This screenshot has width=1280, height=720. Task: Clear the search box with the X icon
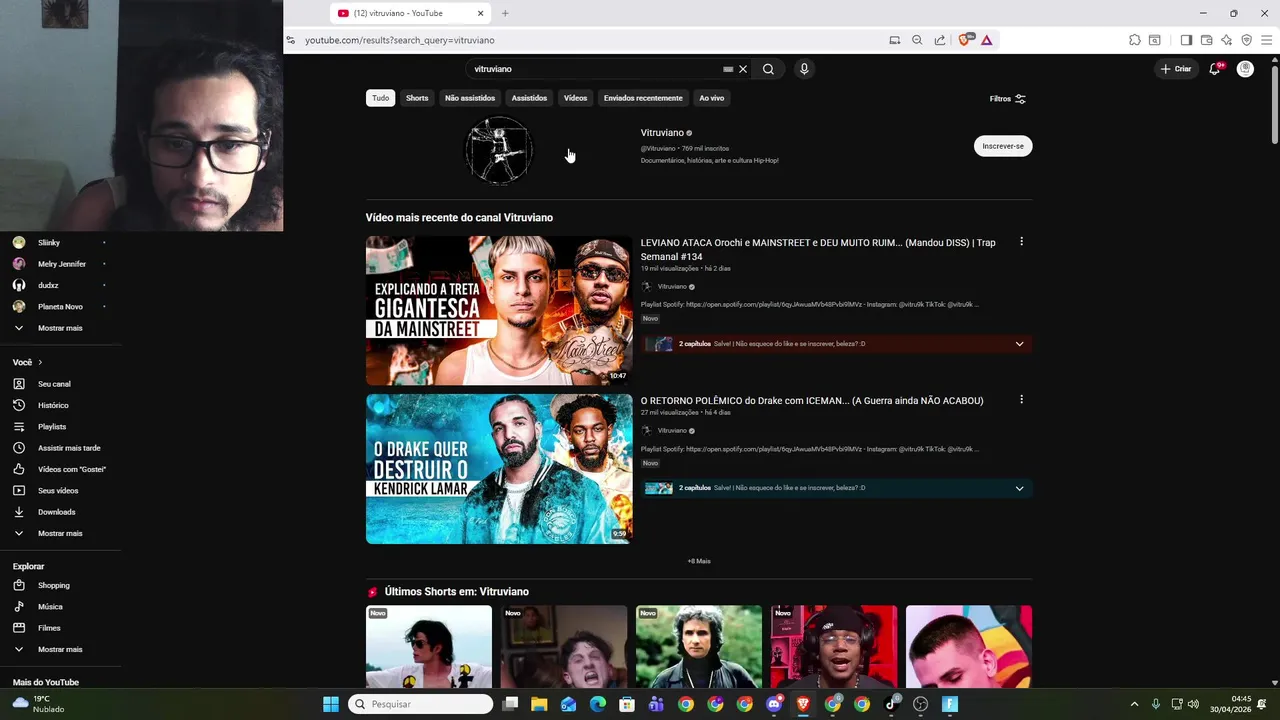(743, 69)
